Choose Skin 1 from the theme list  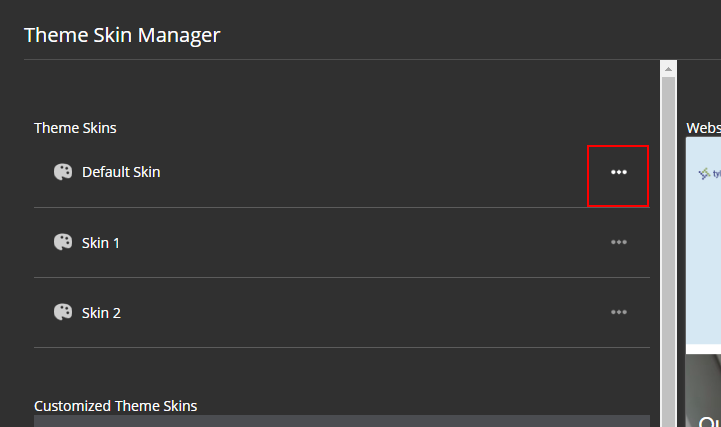(101, 242)
